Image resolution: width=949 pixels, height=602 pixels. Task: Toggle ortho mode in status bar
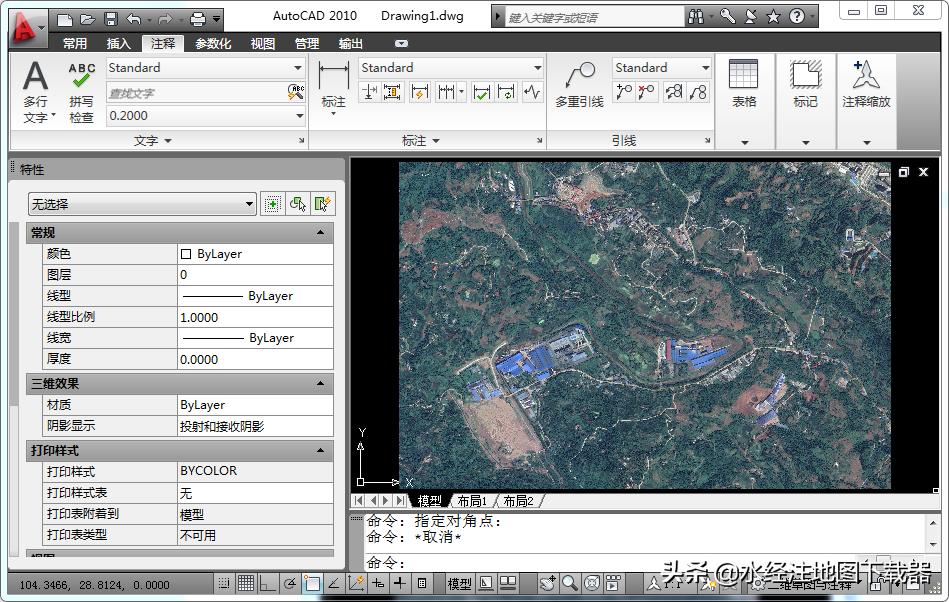pyautogui.click(x=267, y=583)
